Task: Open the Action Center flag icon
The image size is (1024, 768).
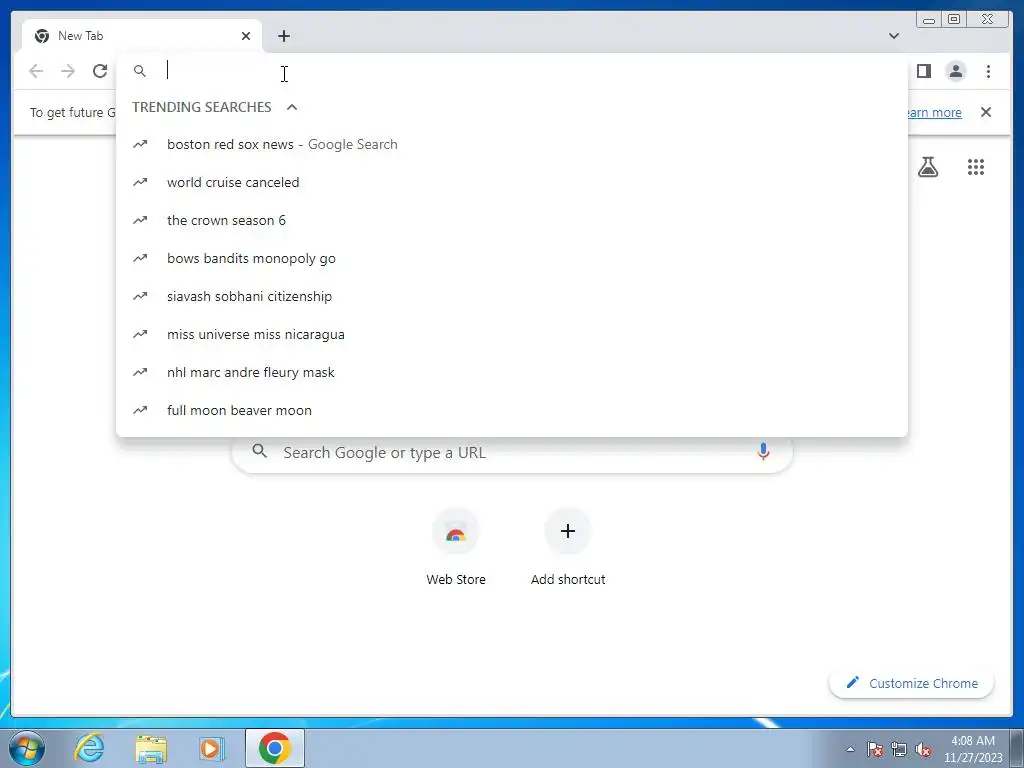Action: coord(875,749)
